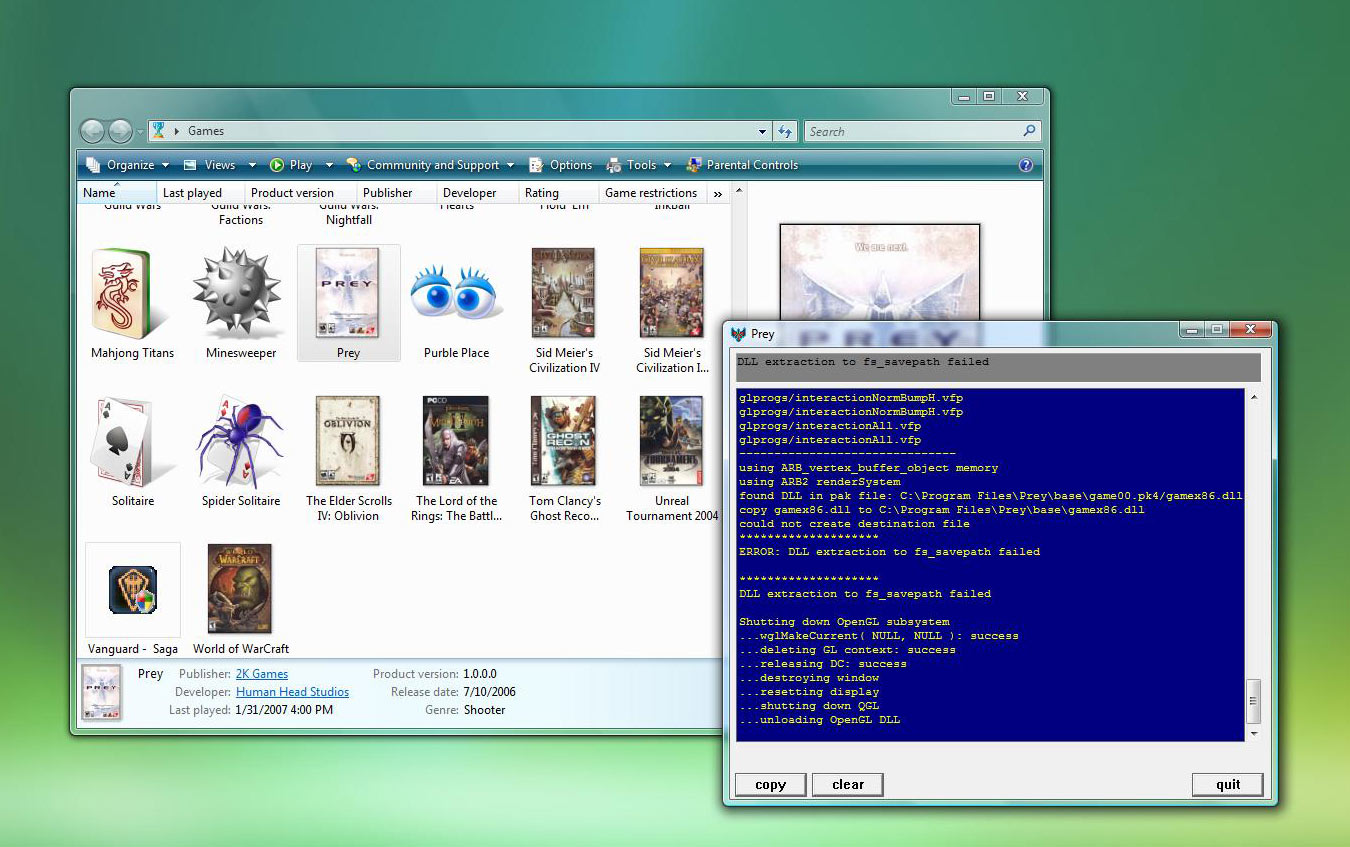Select Unreal Tournament 2004 icon
Viewport: 1350px width, 847px height.
coord(672,441)
